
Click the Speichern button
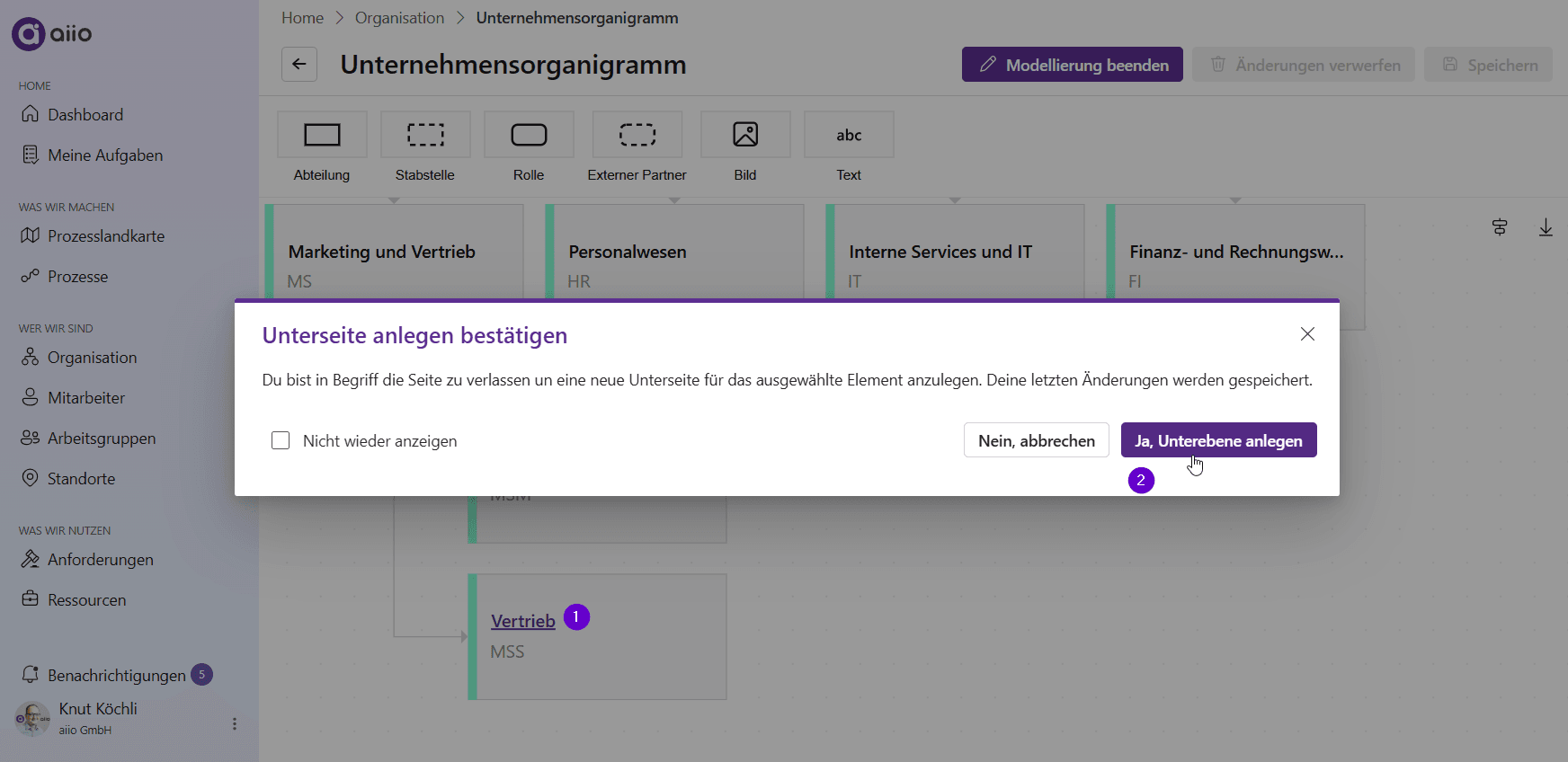[x=1489, y=65]
